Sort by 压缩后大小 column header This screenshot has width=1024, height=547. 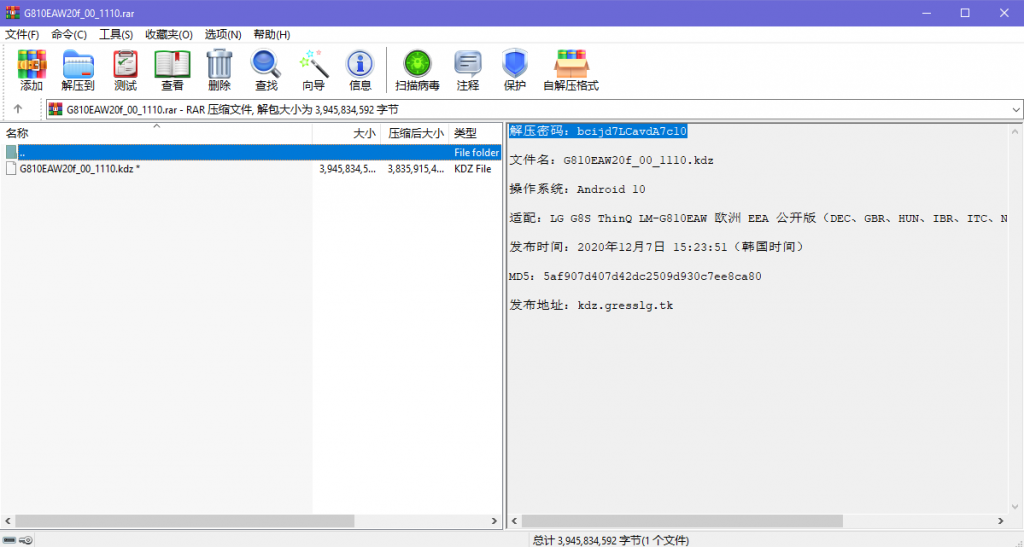[x=415, y=133]
